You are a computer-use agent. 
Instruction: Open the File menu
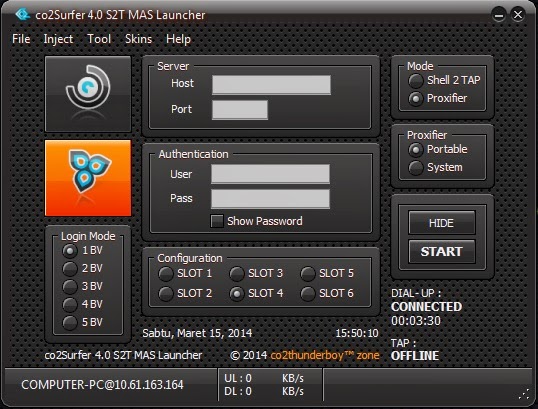tap(21, 39)
